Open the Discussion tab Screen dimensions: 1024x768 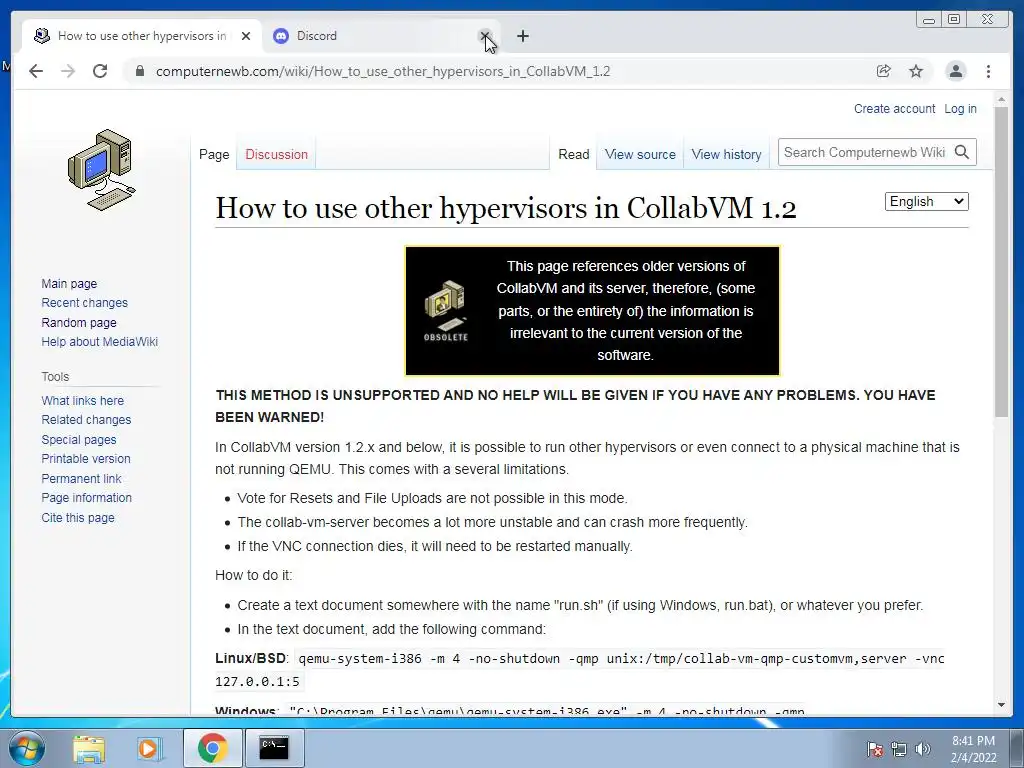[x=276, y=155]
